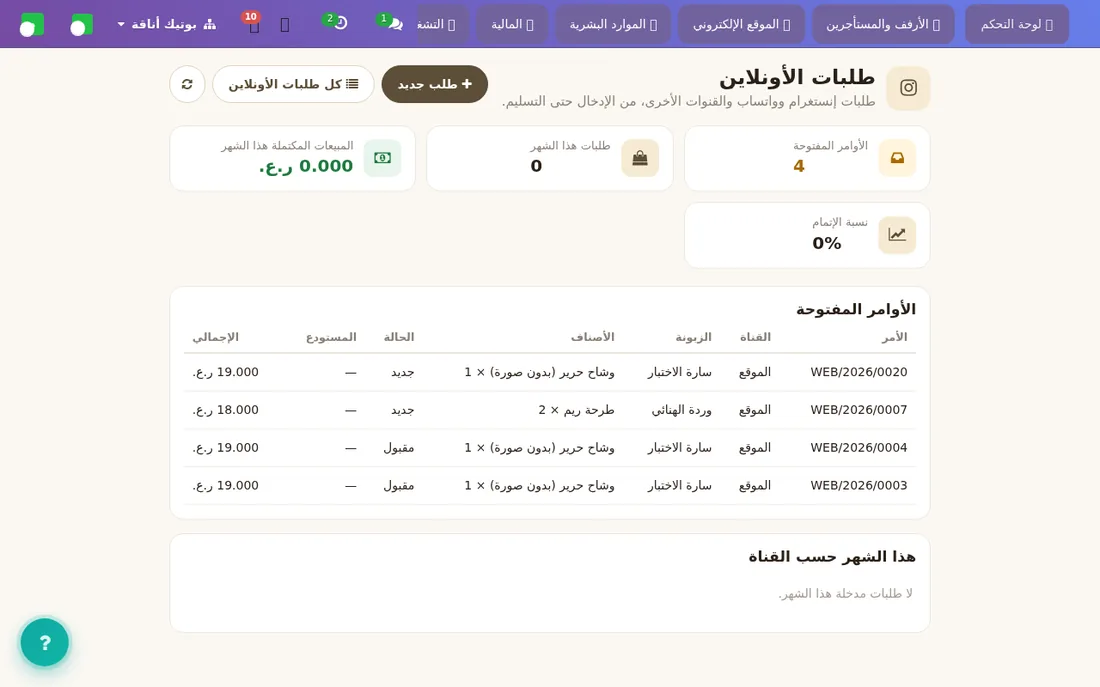Open الموقع الإلكتروني menu
Screen dimensions: 1100x687
741,25
